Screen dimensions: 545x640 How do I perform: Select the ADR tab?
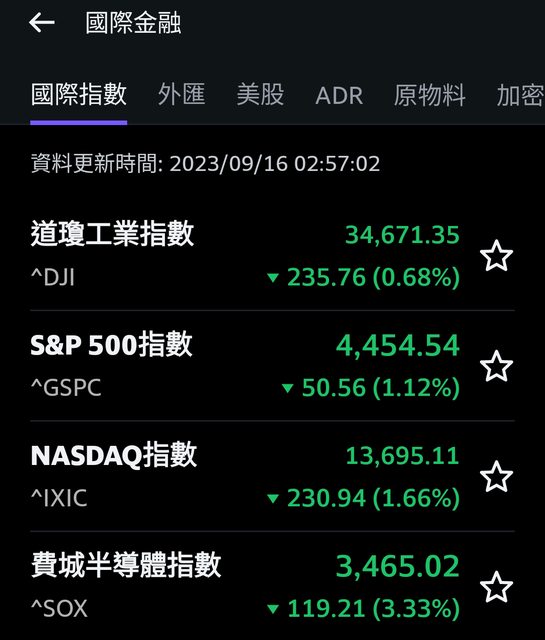pyautogui.click(x=339, y=96)
